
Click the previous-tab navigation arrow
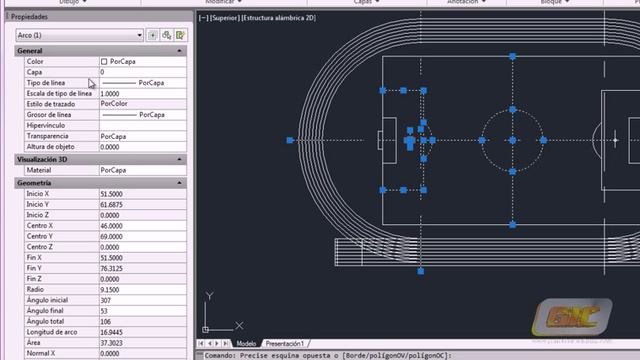(209, 344)
